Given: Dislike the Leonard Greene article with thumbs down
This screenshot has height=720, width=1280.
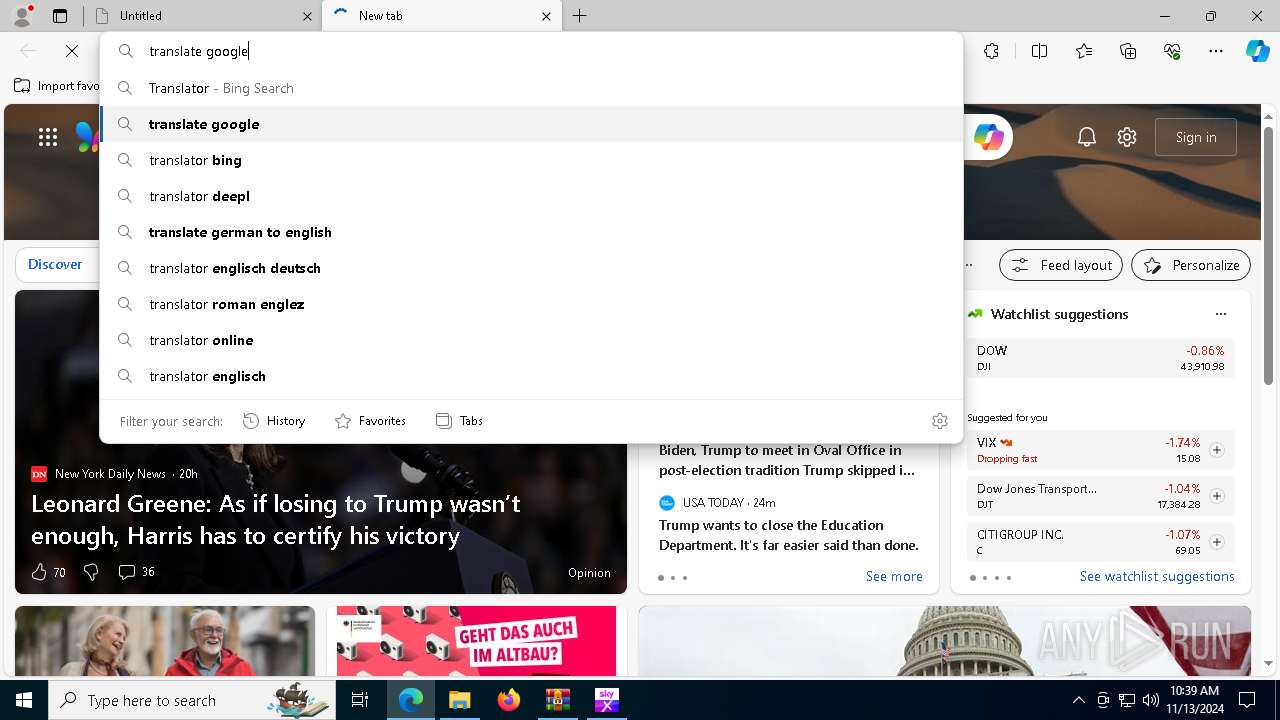Looking at the screenshot, I should (x=91, y=572).
